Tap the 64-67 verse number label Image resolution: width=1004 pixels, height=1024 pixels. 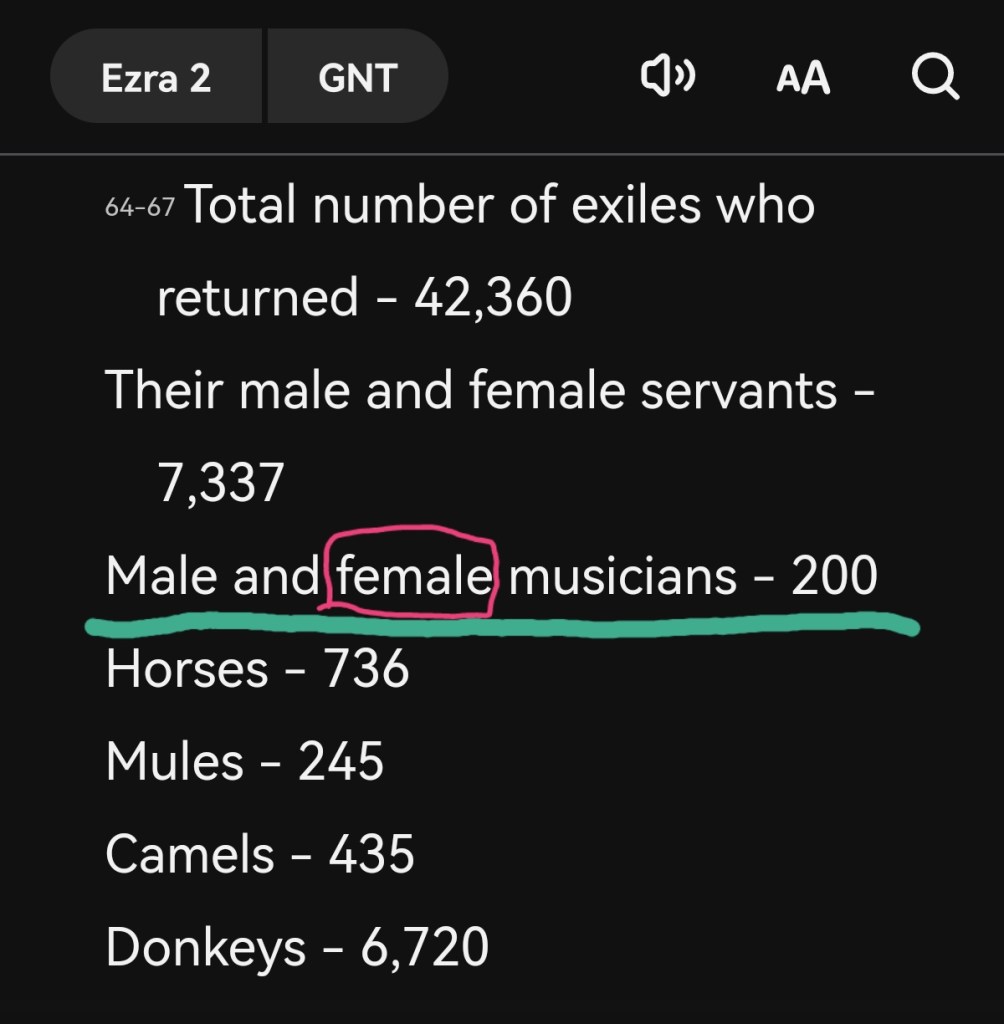(x=140, y=207)
